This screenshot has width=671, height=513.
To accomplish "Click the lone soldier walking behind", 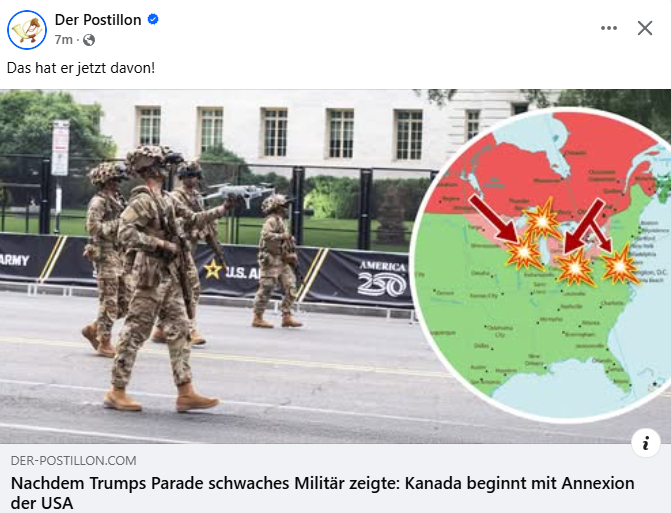I will [x=277, y=261].
